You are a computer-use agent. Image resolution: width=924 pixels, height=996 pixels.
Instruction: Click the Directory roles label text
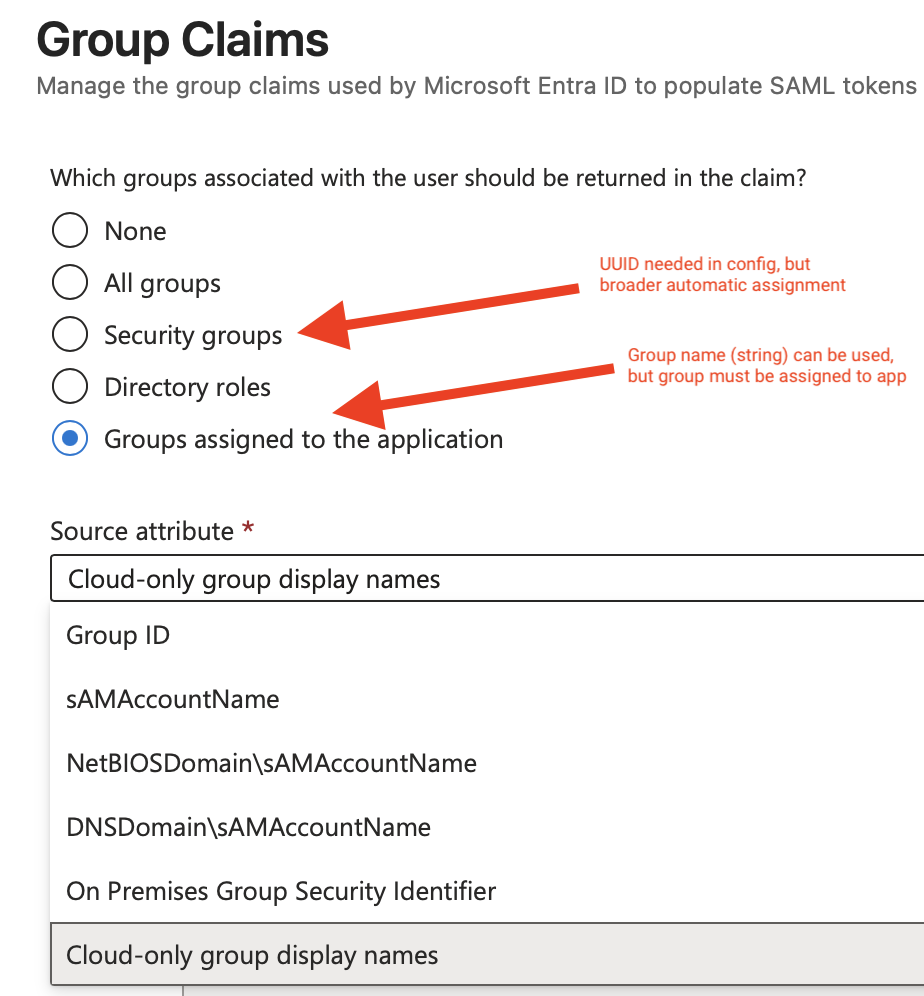click(x=187, y=387)
